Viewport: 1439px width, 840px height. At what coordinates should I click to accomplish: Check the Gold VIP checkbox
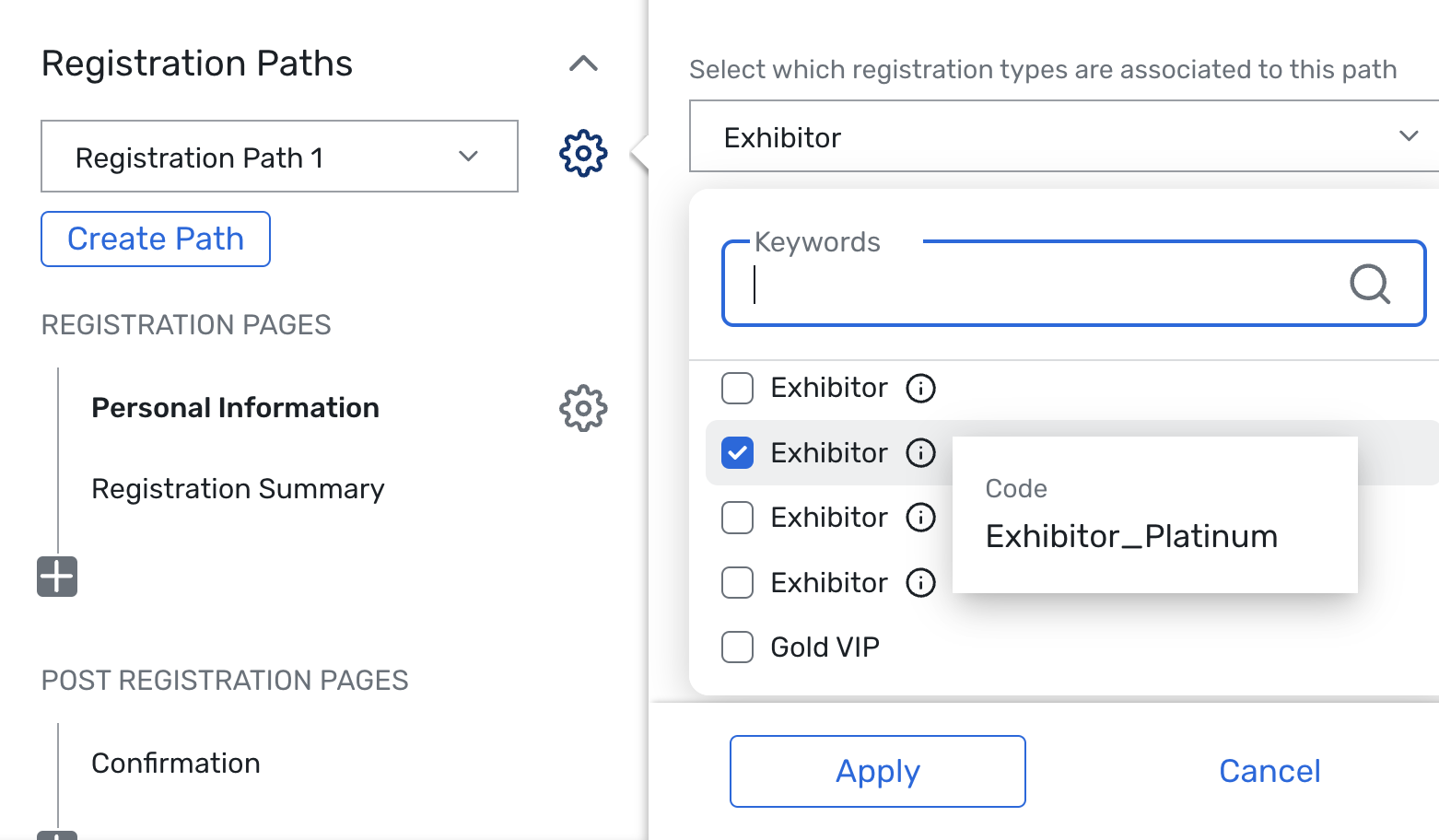pyautogui.click(x=737, y=647)
